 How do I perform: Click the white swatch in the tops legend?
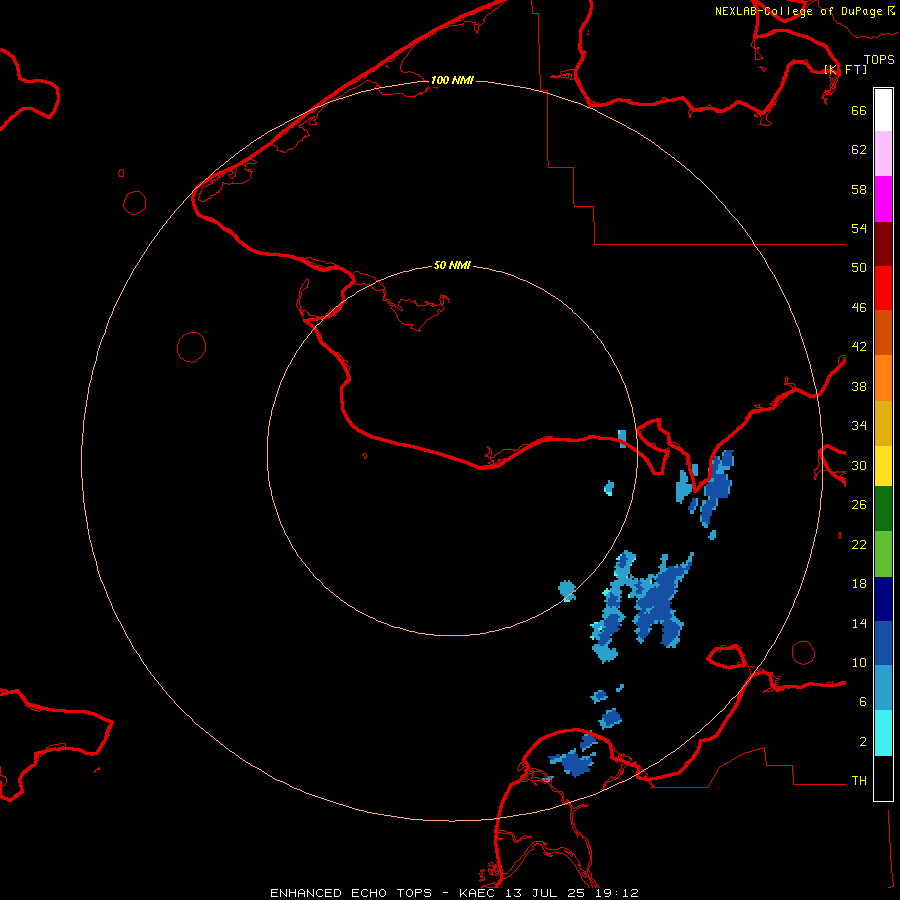[883, 110]
